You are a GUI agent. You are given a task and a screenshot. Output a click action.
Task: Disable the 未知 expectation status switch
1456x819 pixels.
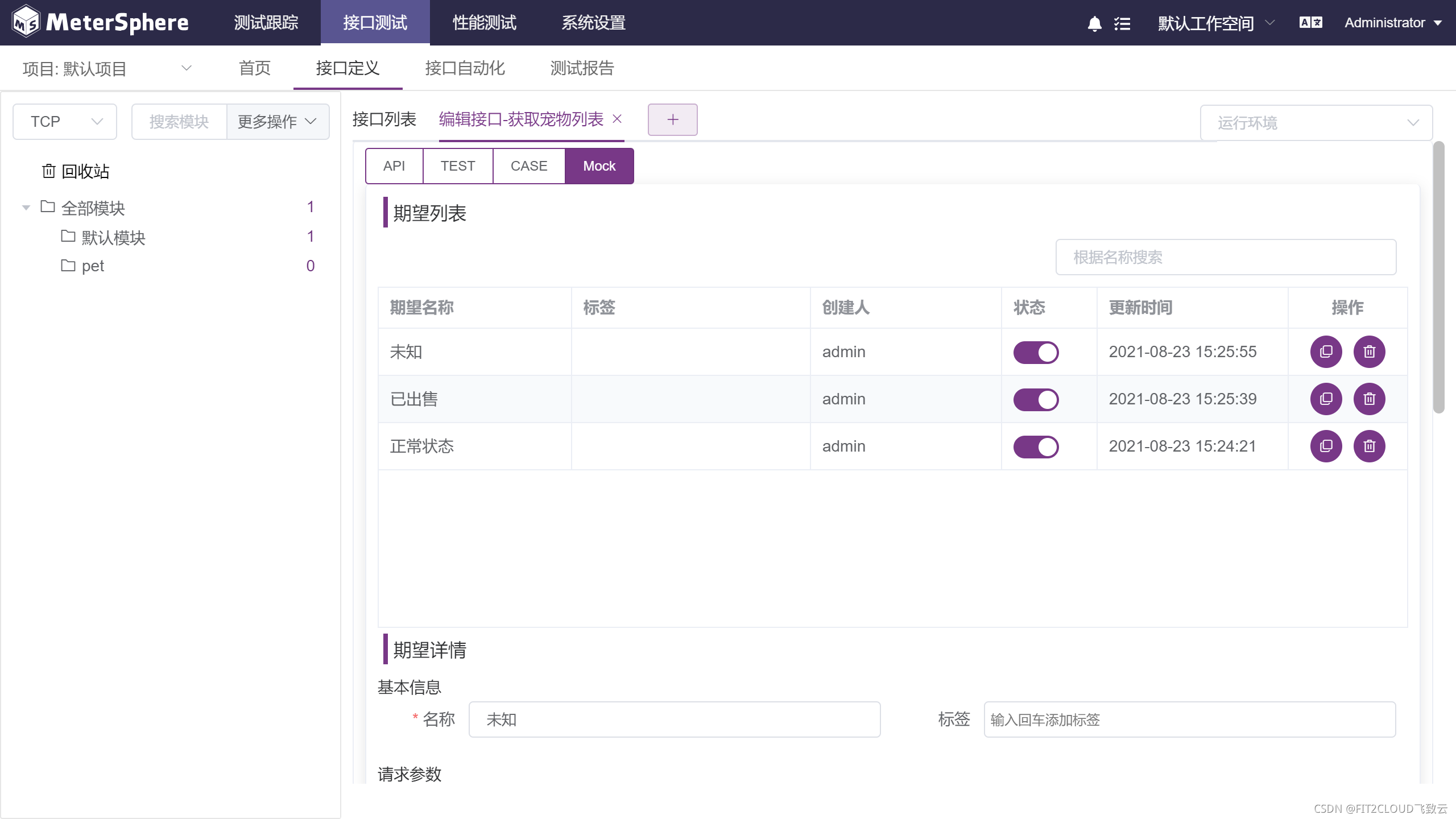click(x=1036, y=353)
